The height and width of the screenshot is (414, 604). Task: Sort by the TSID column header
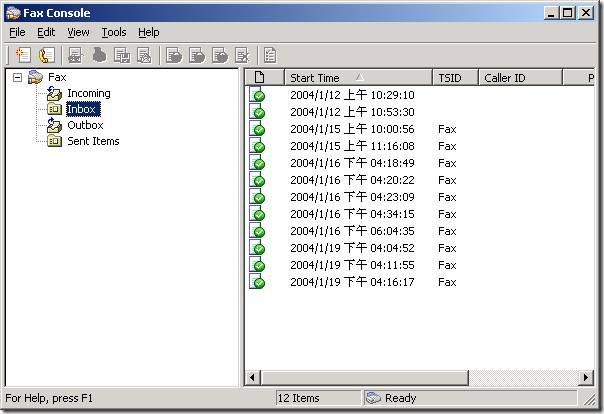click(x=455, y=78)
